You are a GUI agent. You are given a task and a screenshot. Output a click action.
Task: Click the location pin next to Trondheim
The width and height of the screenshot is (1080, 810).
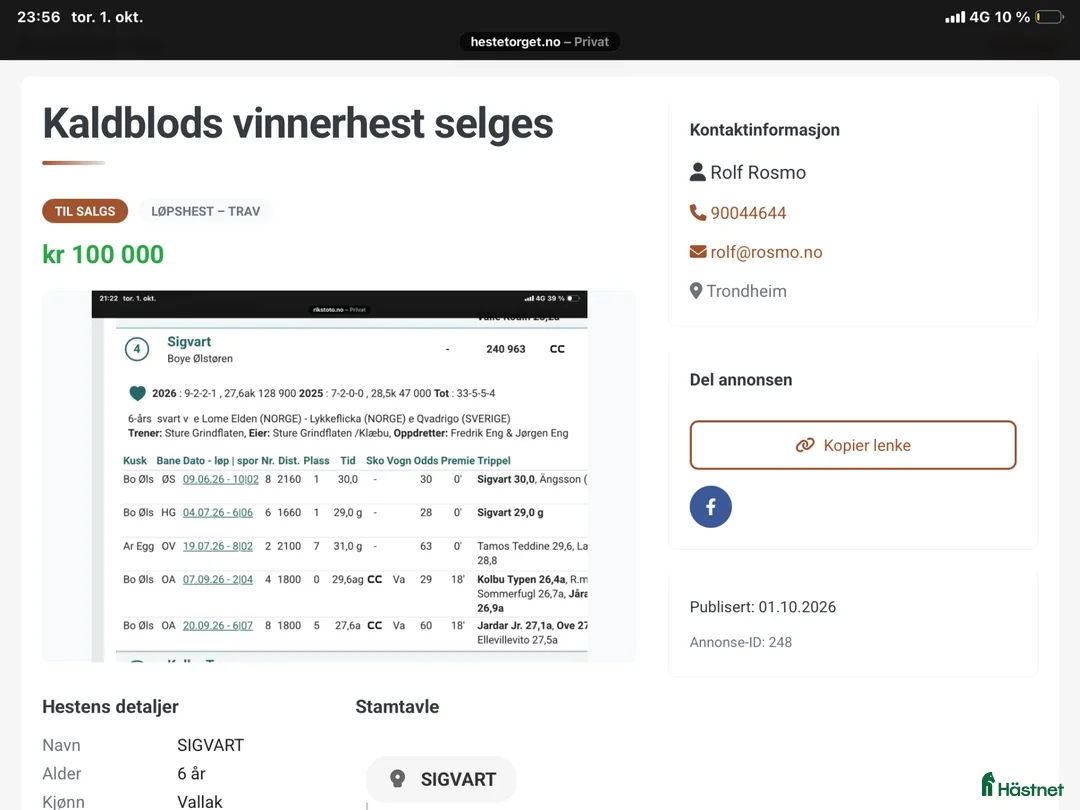click(x=696, y=291)
